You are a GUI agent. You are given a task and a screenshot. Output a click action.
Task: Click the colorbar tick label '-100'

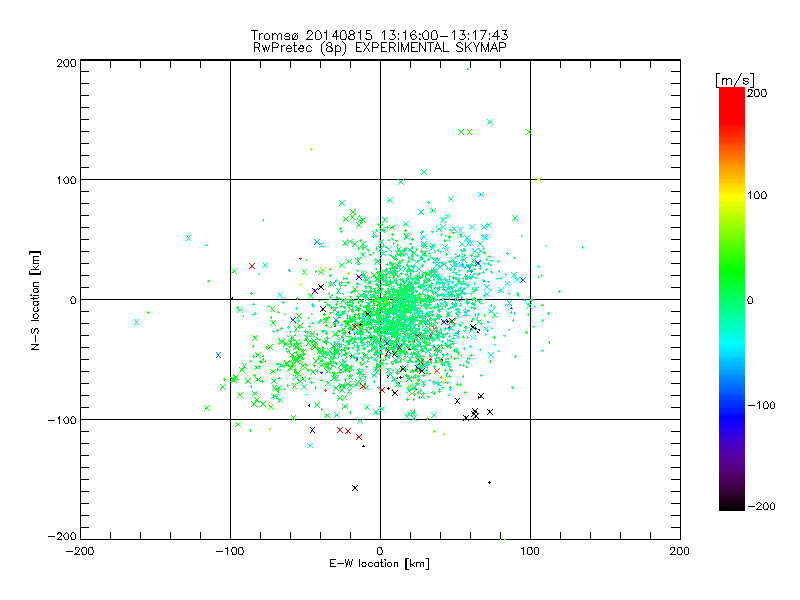tap(761, 406)
